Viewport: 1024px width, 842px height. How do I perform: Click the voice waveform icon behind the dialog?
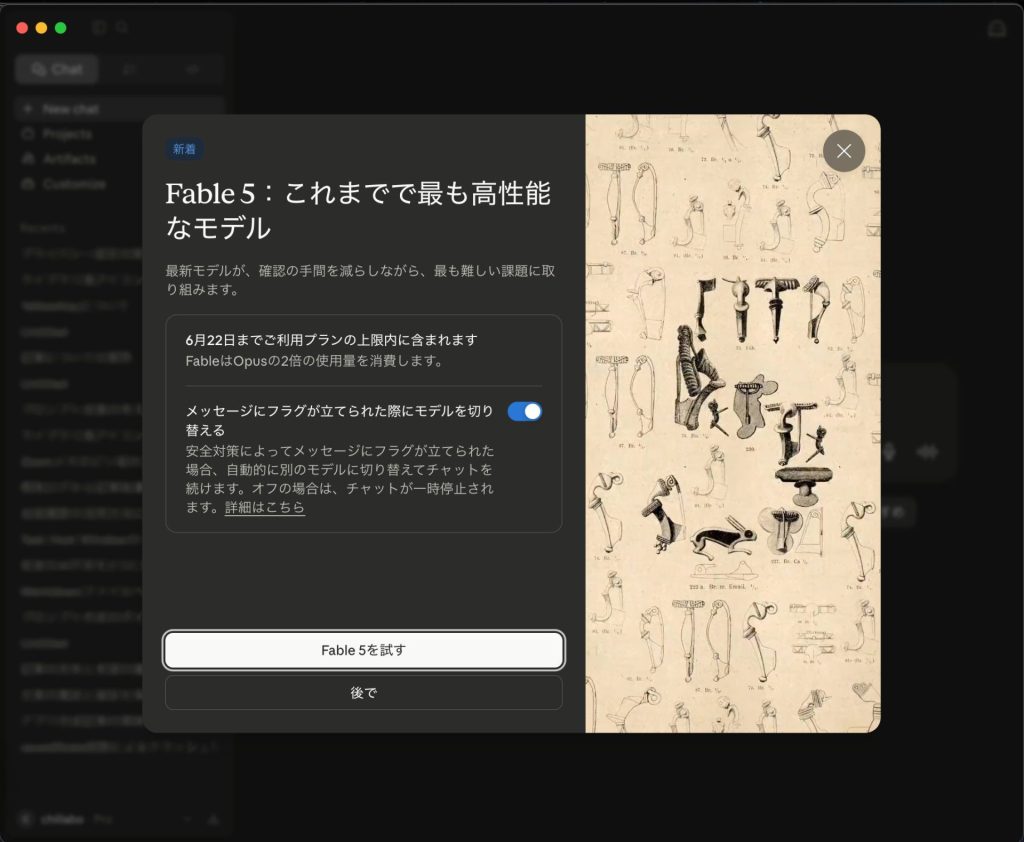tap(927, 451)
